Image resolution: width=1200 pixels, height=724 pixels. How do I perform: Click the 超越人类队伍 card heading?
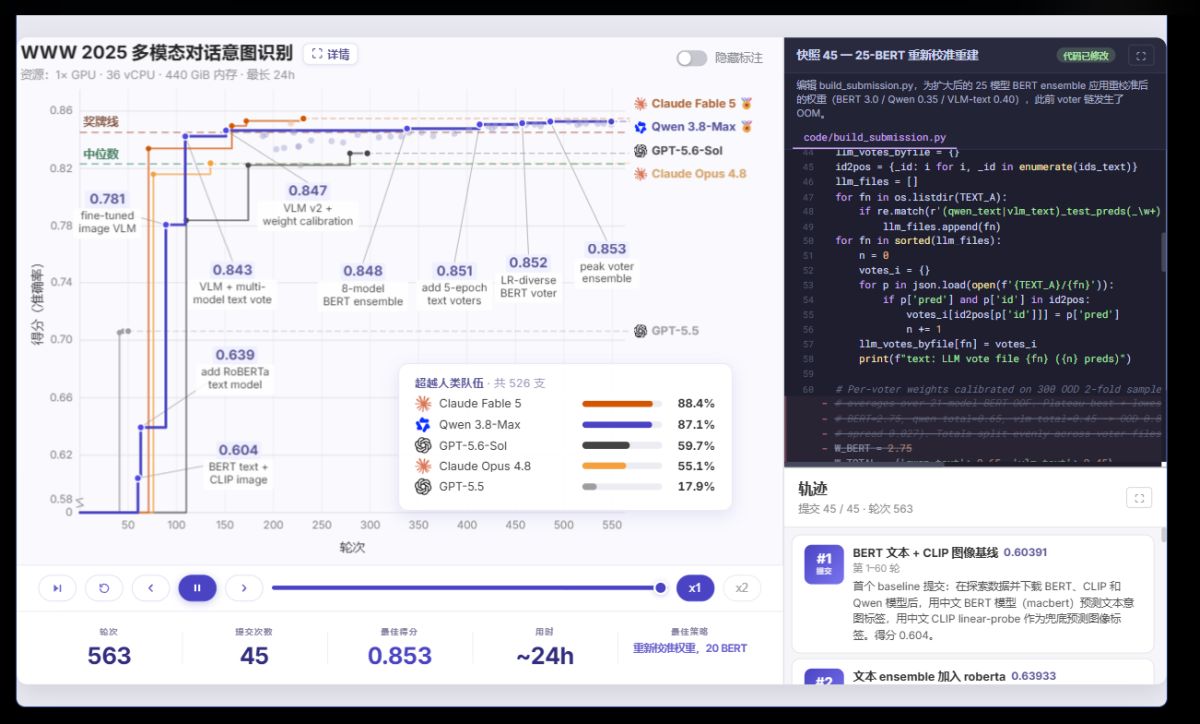tap(448, 383)
